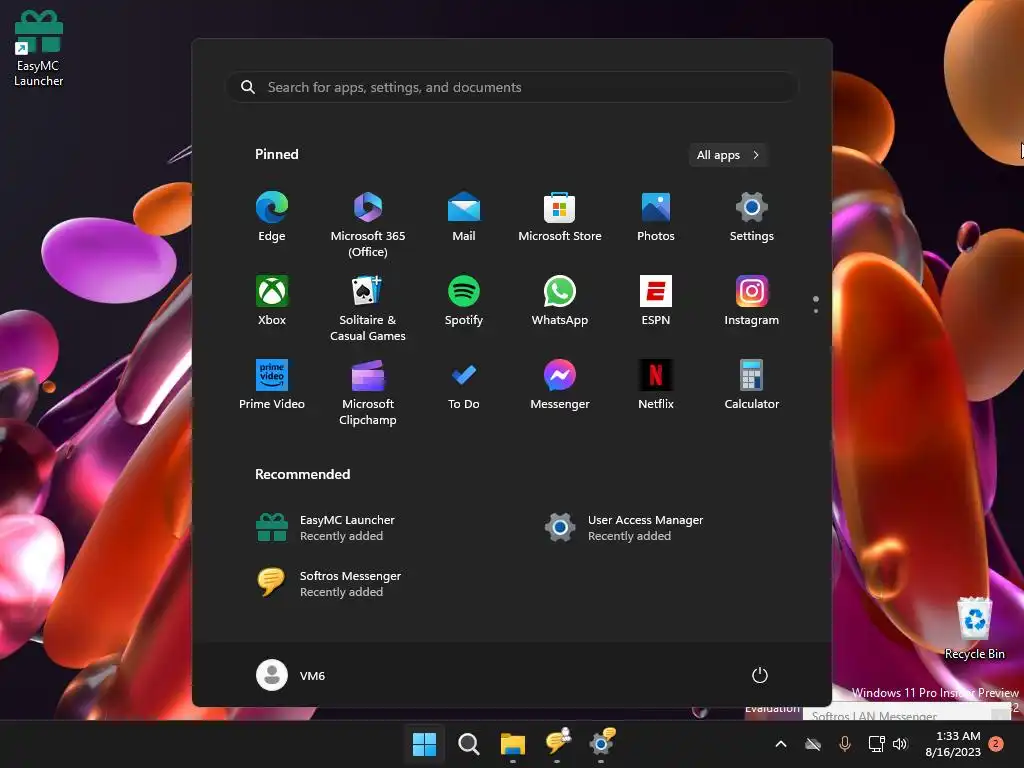The width and height of the screenshot is (1024, 768).
Task: Open Messenger
Action: point(560,385)
